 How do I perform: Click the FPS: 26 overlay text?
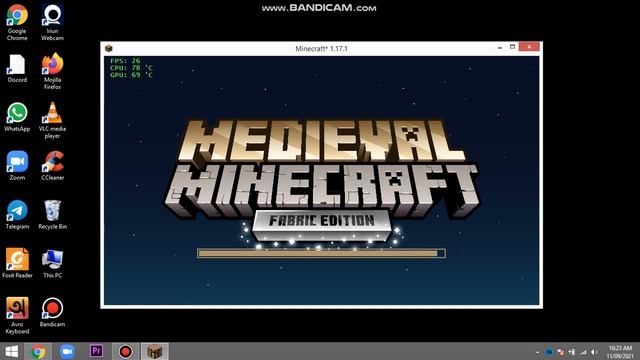[x=125, y=61]
